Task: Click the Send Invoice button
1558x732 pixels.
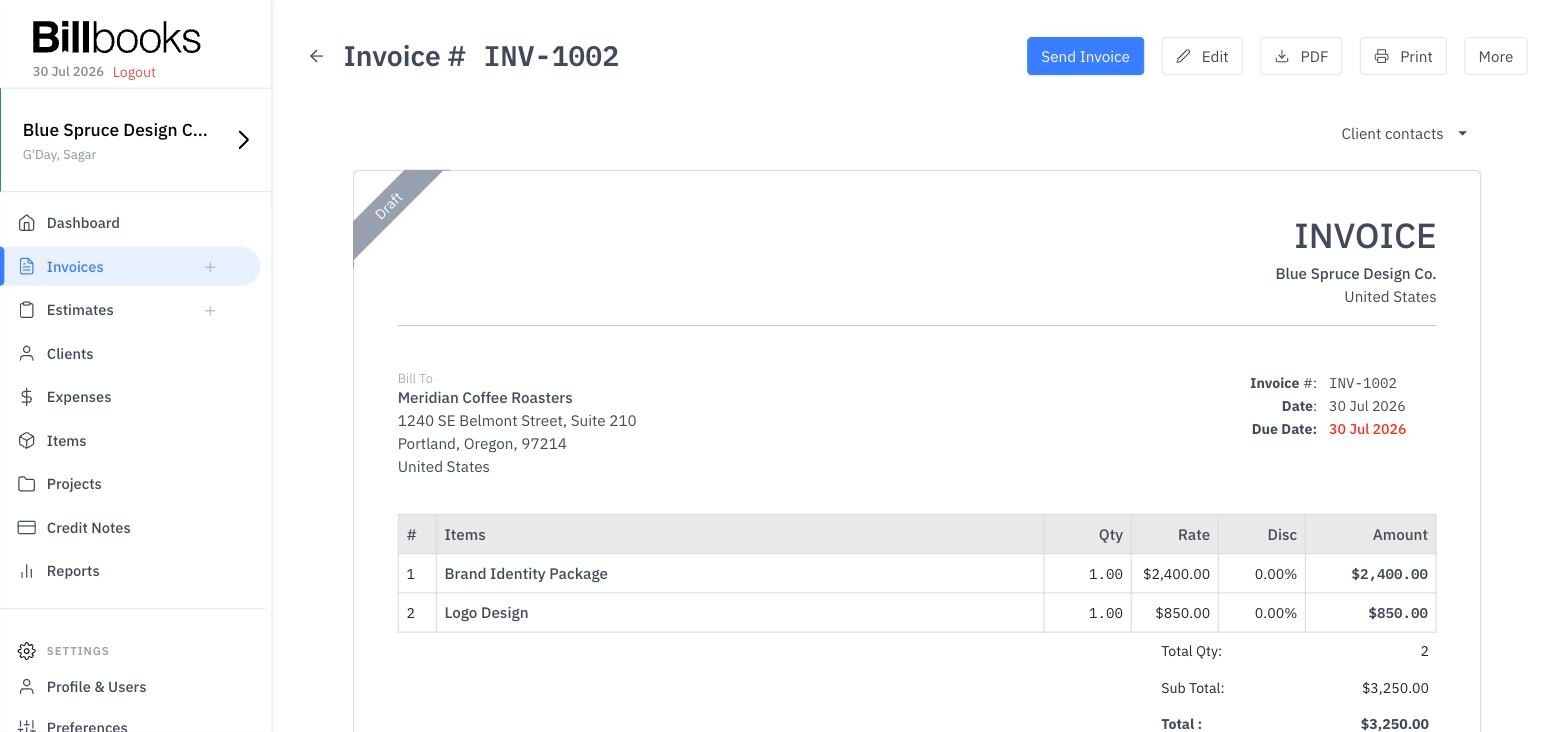Action: pos(1085,57)
